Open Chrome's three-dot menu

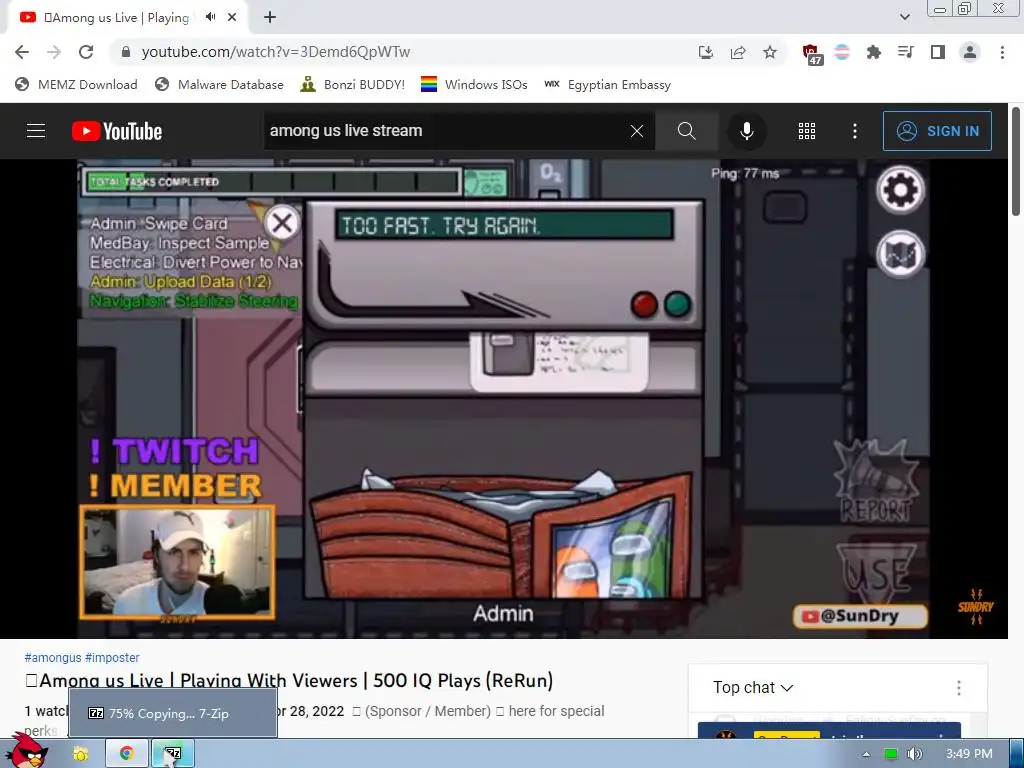click(1002, 52)
